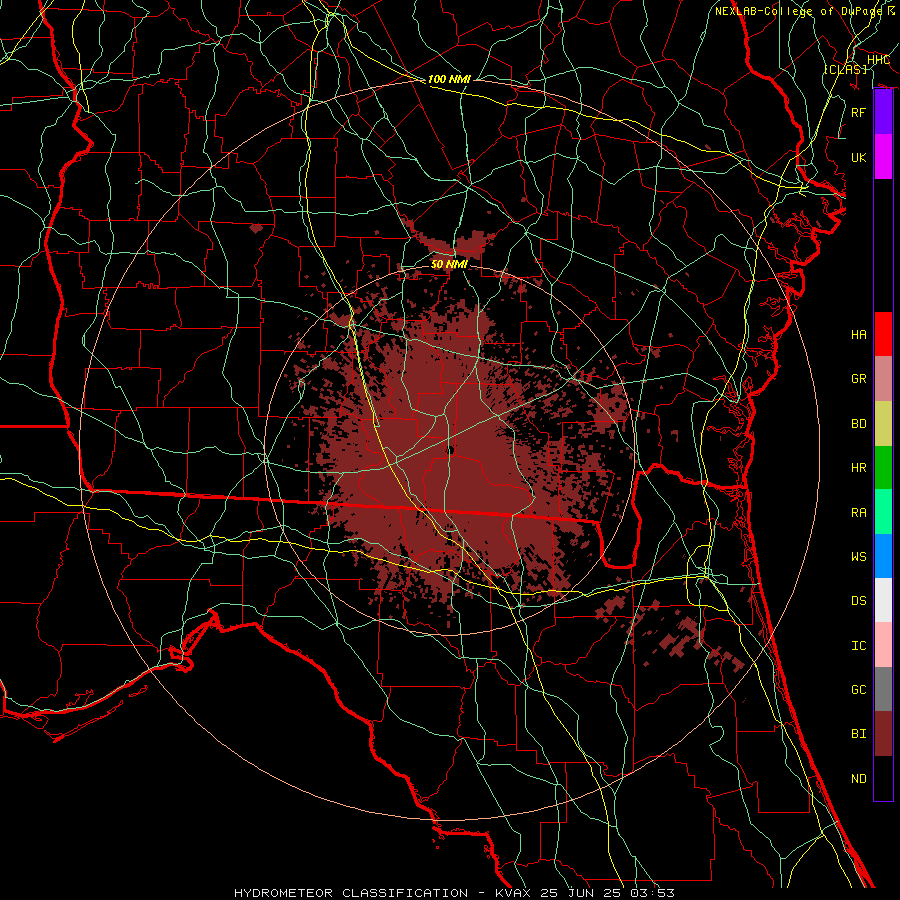
Task: Click the HYDROMETEOR CLASSIFICATION title text
Action: point(351,893)
